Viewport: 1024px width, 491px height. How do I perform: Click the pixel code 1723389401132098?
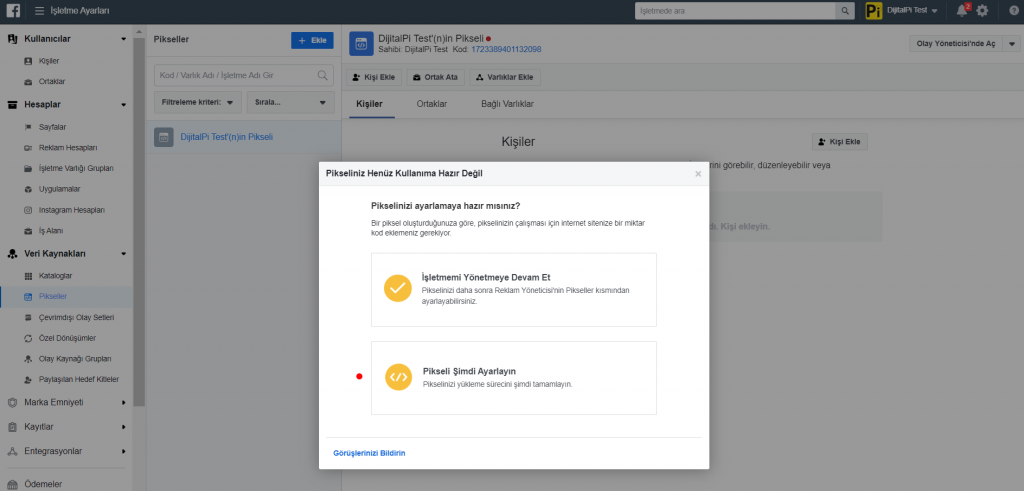click(506, 50)
